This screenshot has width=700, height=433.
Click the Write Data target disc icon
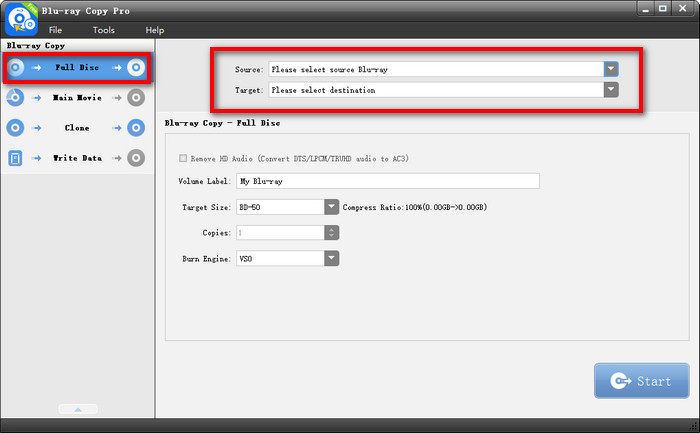pos(136,158)
